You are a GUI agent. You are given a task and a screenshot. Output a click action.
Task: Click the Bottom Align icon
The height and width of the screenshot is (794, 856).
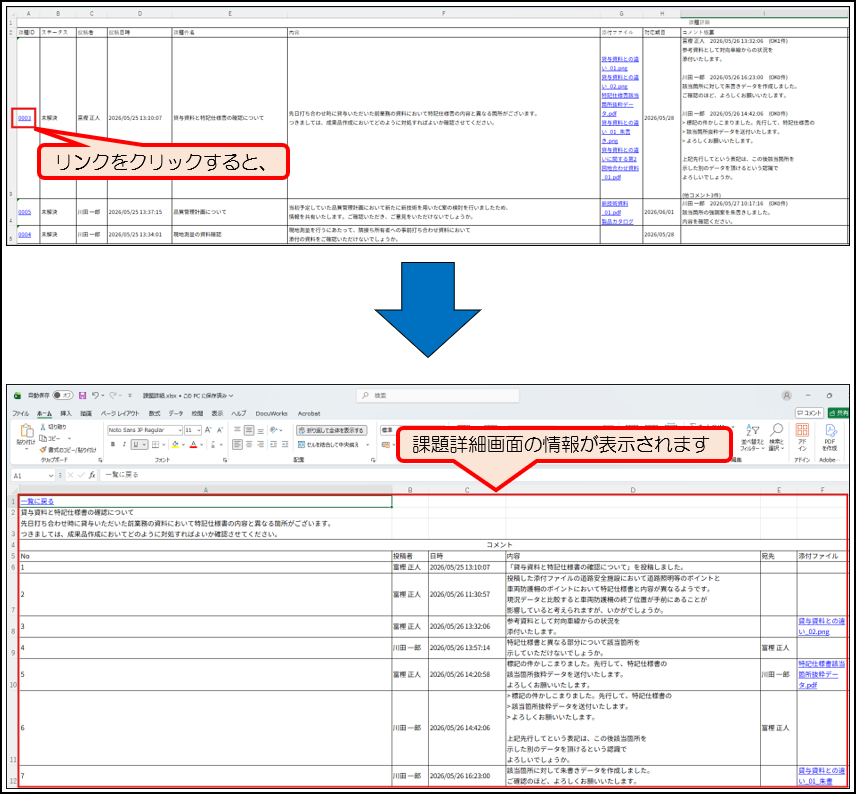pos(260,430)
